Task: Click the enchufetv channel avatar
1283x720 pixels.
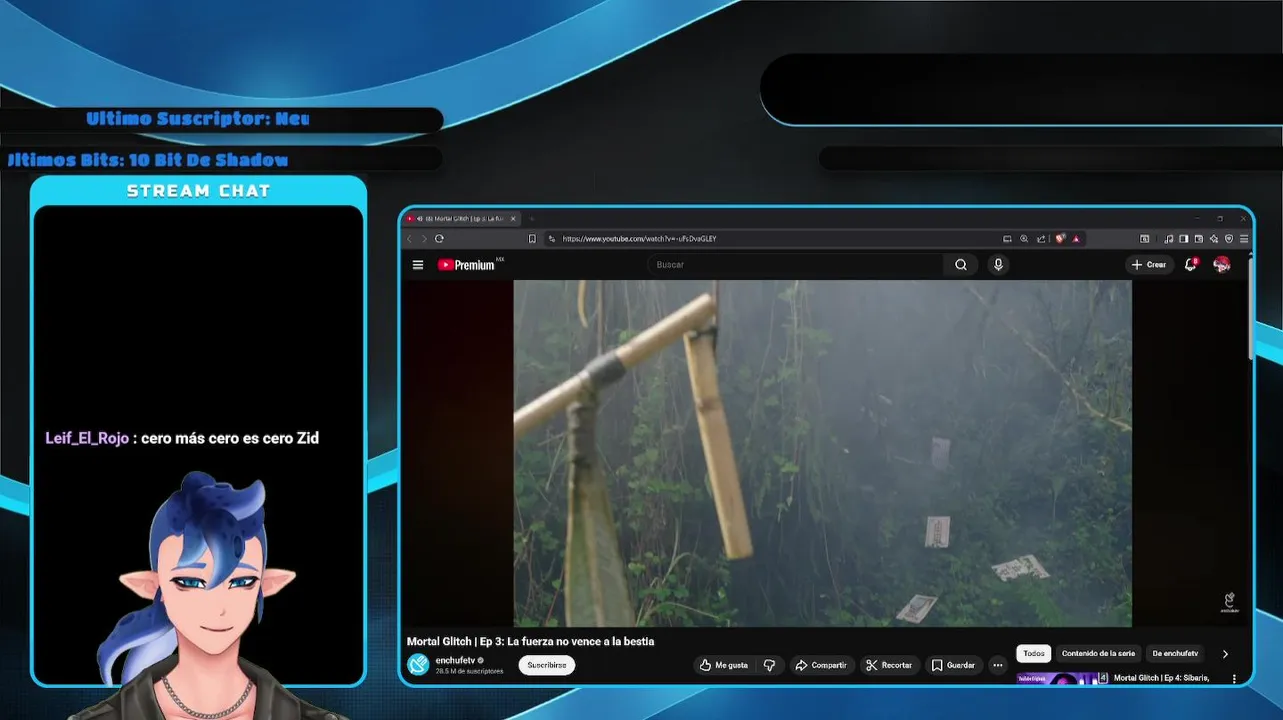Action: click(x=418, y=665)
